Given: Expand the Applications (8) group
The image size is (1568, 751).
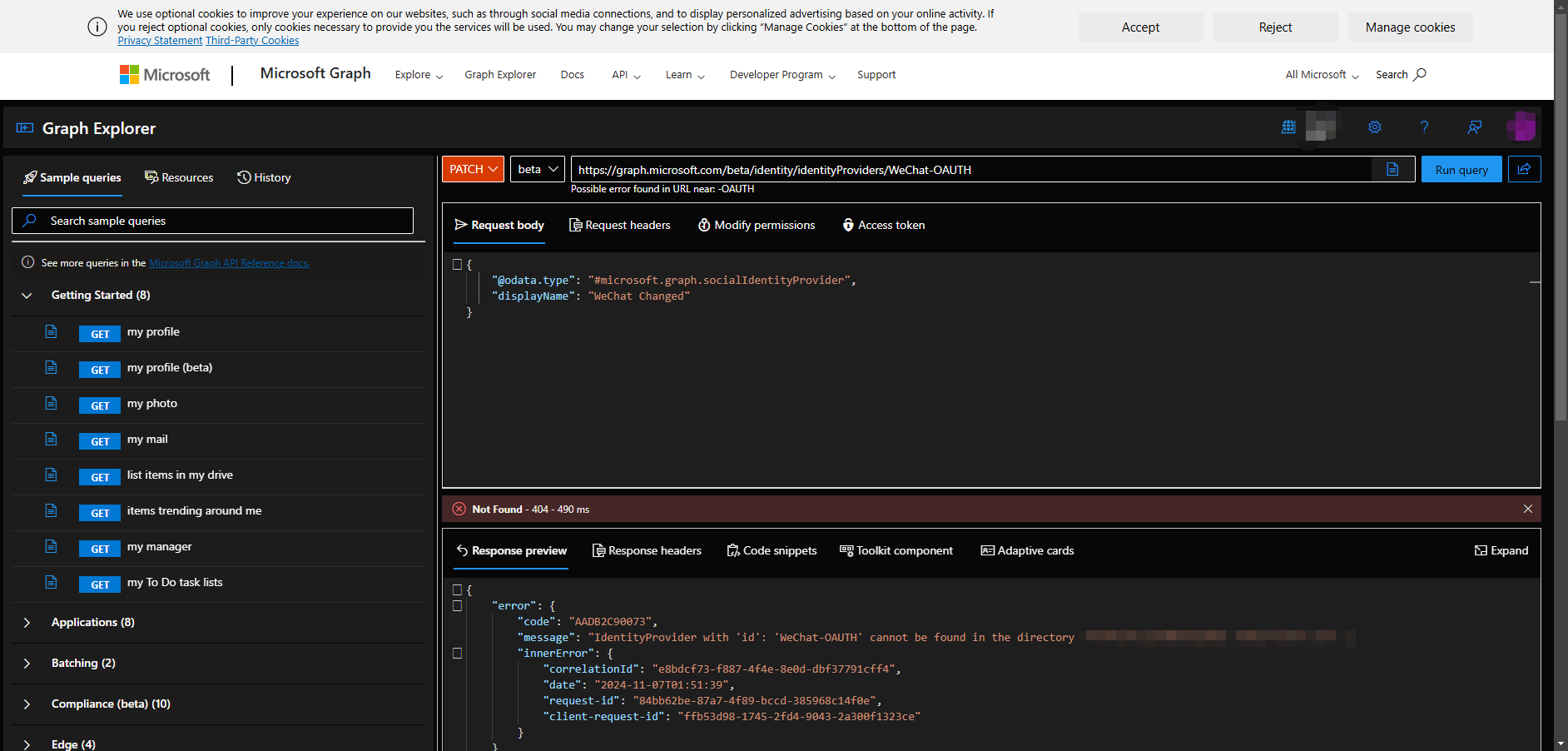Looking at the screenshot, I should 27,623.
